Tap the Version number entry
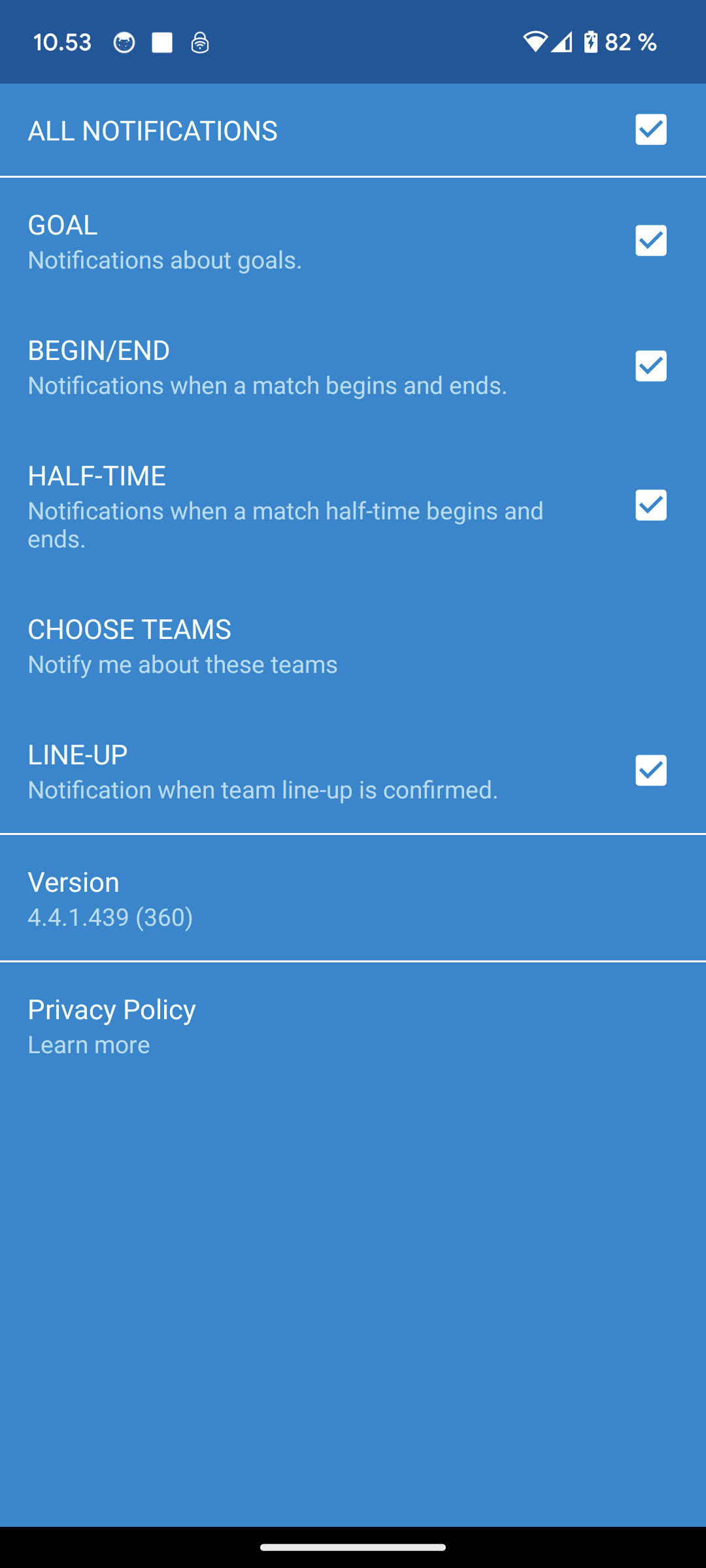This screenshot has width=706, height=1568. 110,917
